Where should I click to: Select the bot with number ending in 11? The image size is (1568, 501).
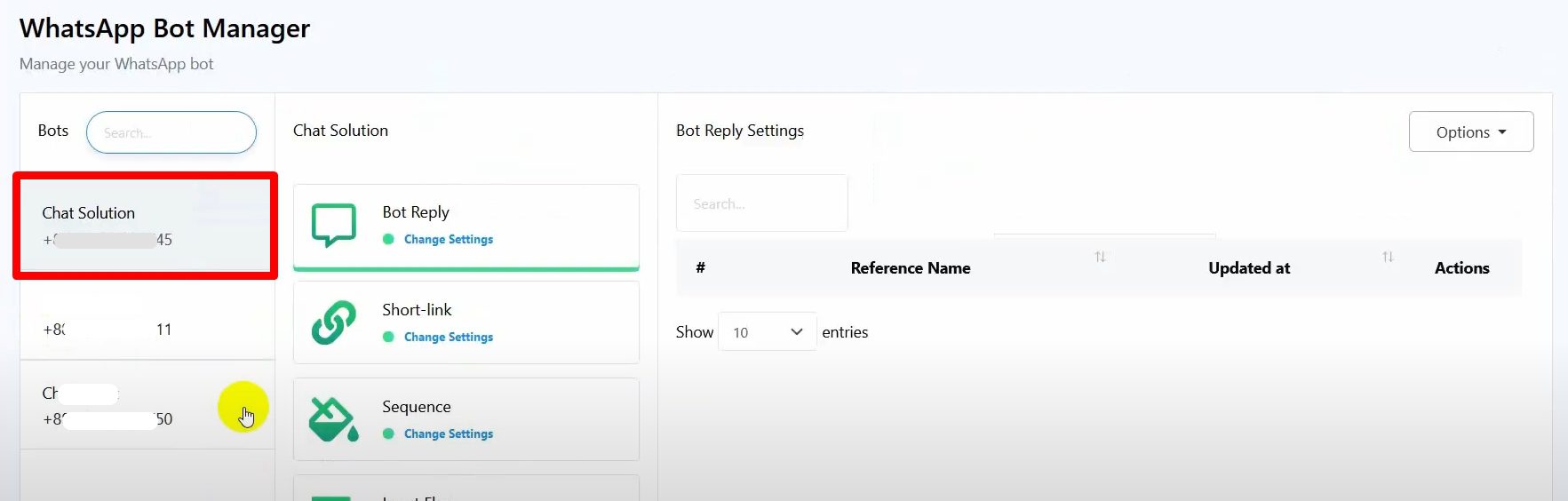click(x=147, y=329)
